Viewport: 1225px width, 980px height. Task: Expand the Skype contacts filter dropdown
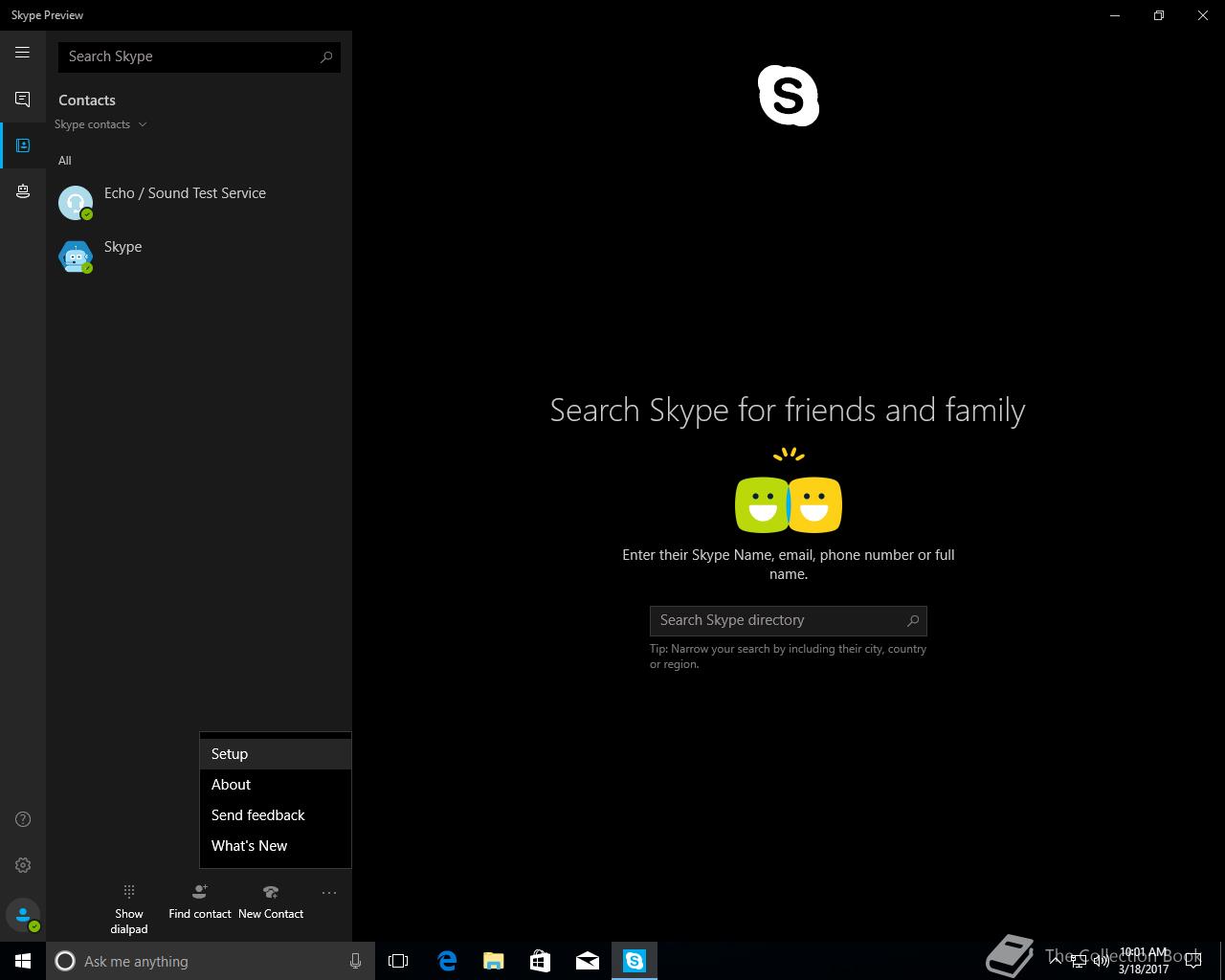click(x=100, y=124)
